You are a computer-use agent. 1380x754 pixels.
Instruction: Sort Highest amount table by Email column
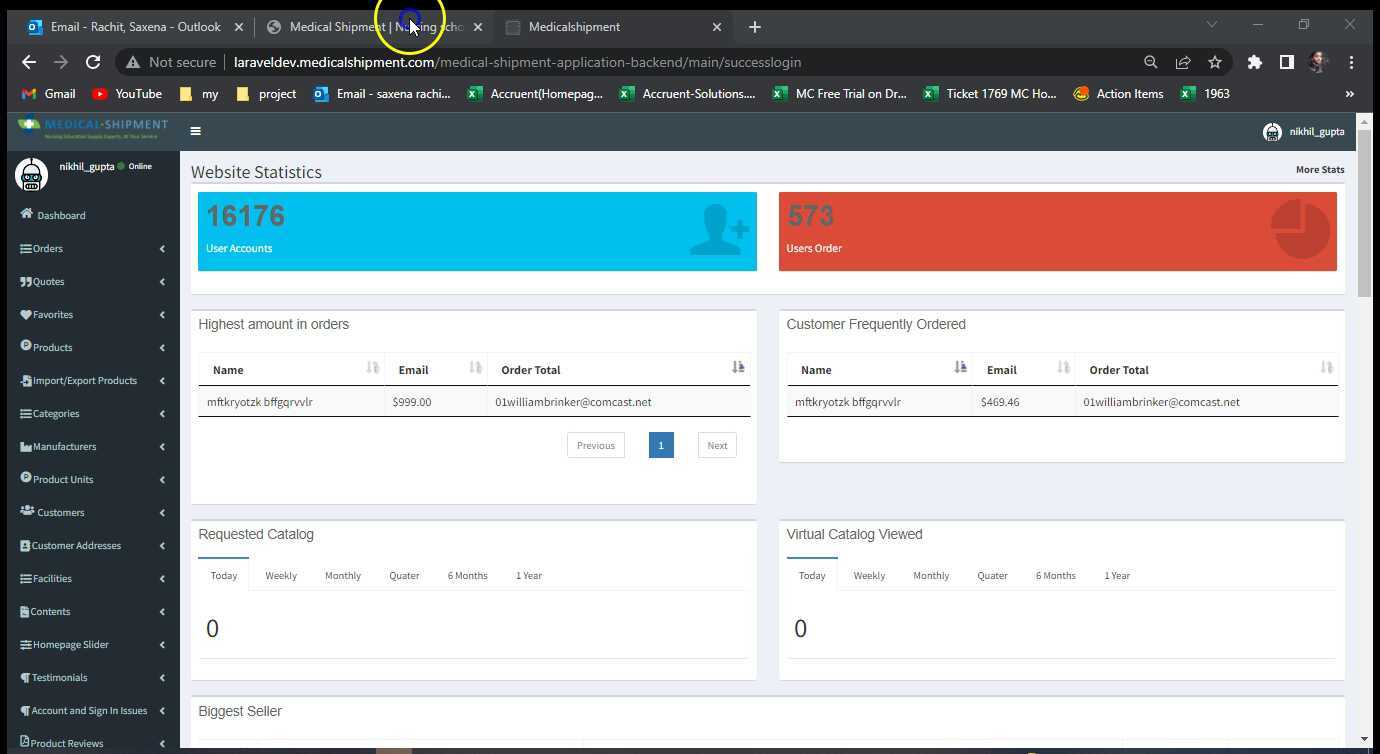point(474,369)
